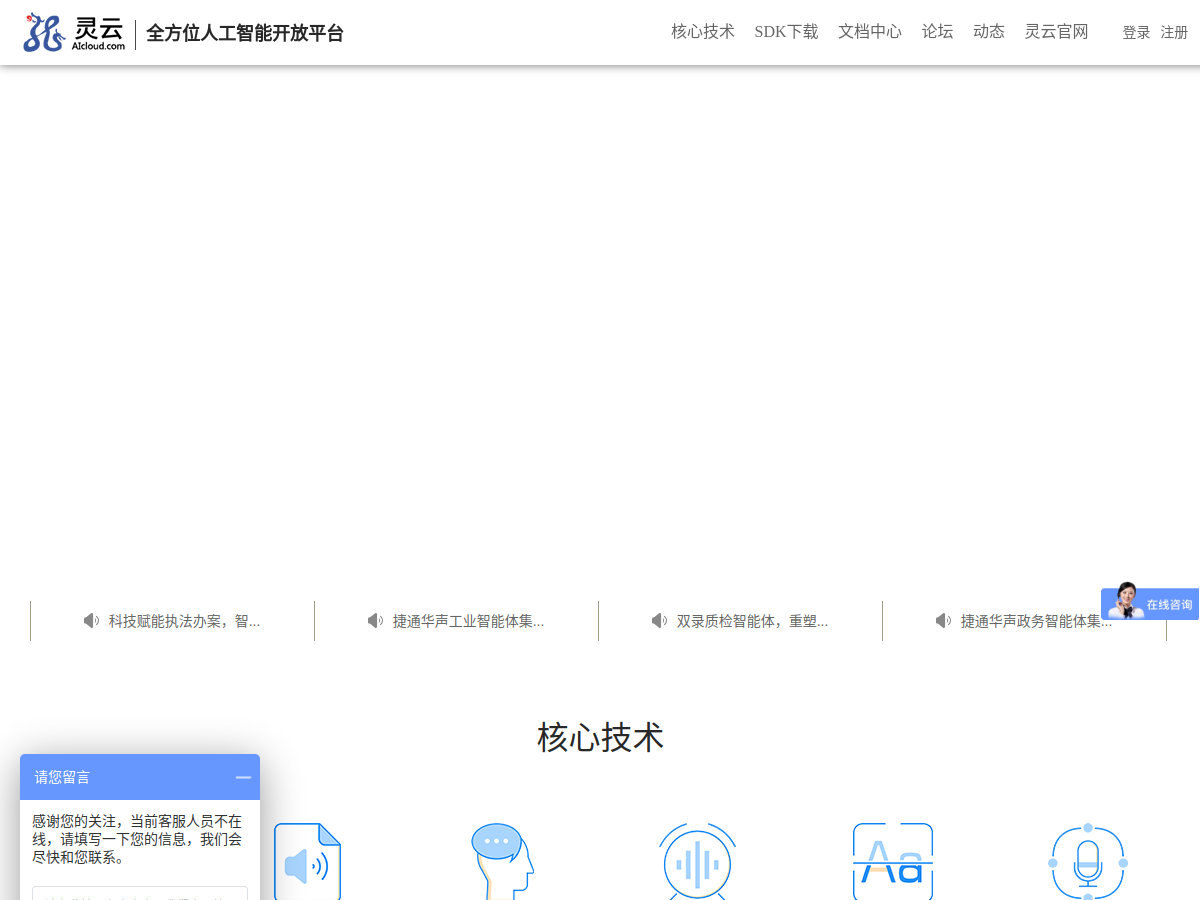Open news item 捷通华声工业智能体集...

pos(468,621)
